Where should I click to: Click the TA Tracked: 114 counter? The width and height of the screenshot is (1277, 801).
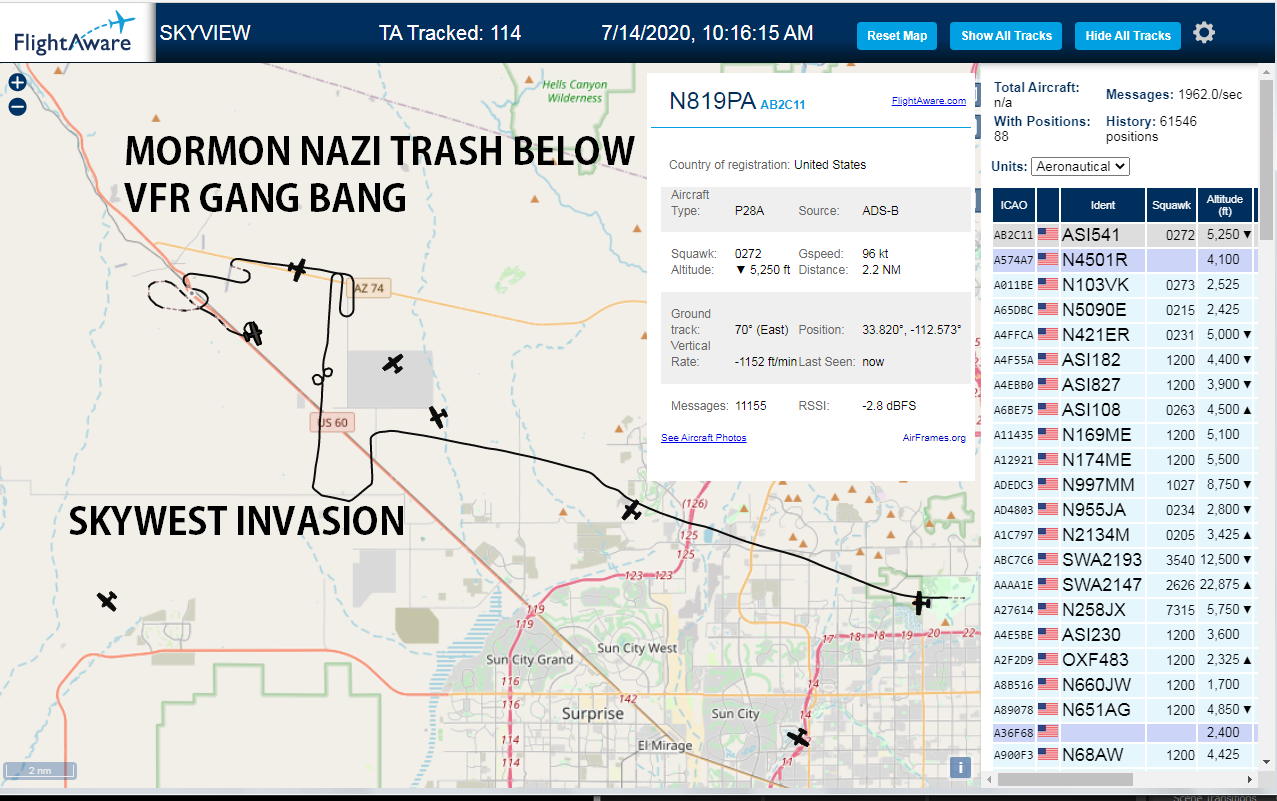[450, 33]
